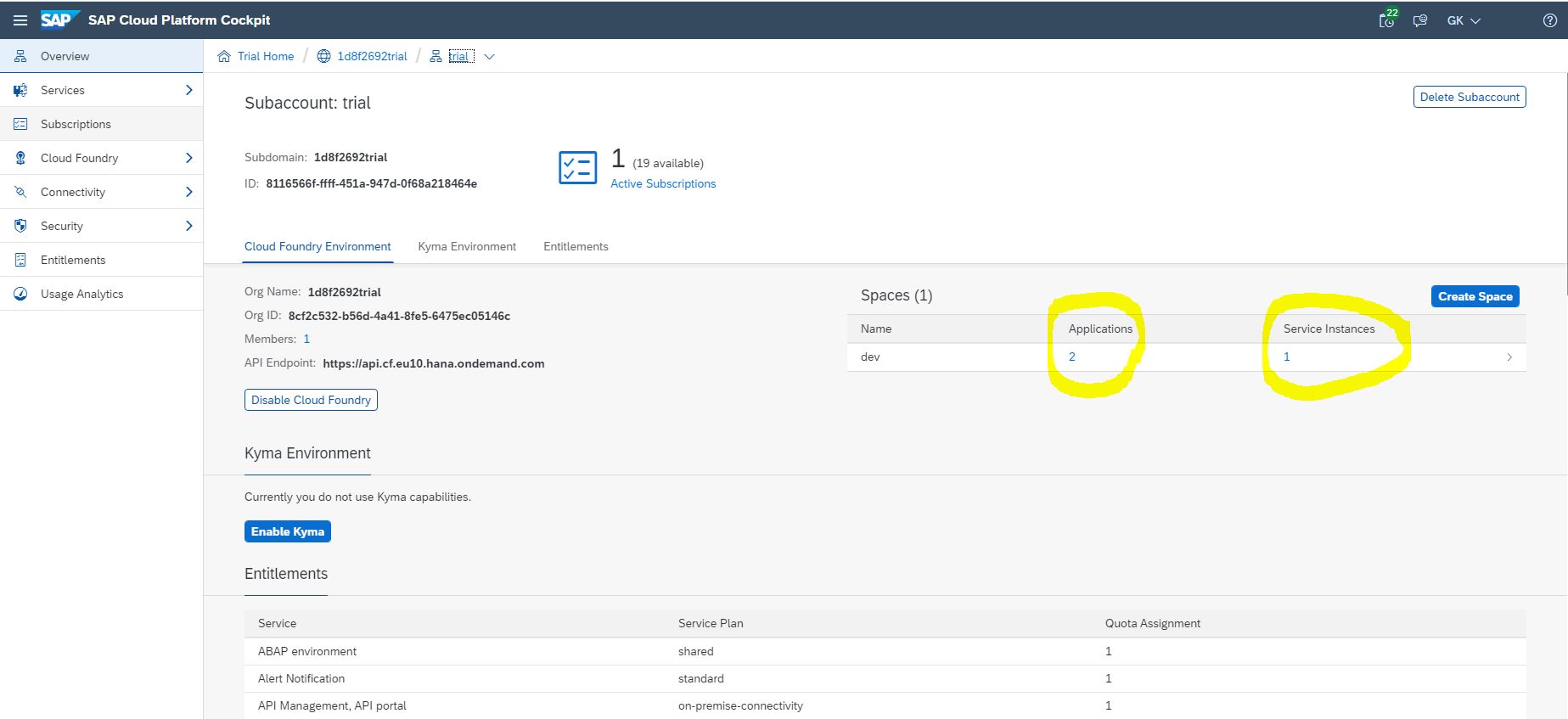This screenshot has width=1568, height=719.
Task: Open the feedback chat icon in header
Action: coord(1419,20)
